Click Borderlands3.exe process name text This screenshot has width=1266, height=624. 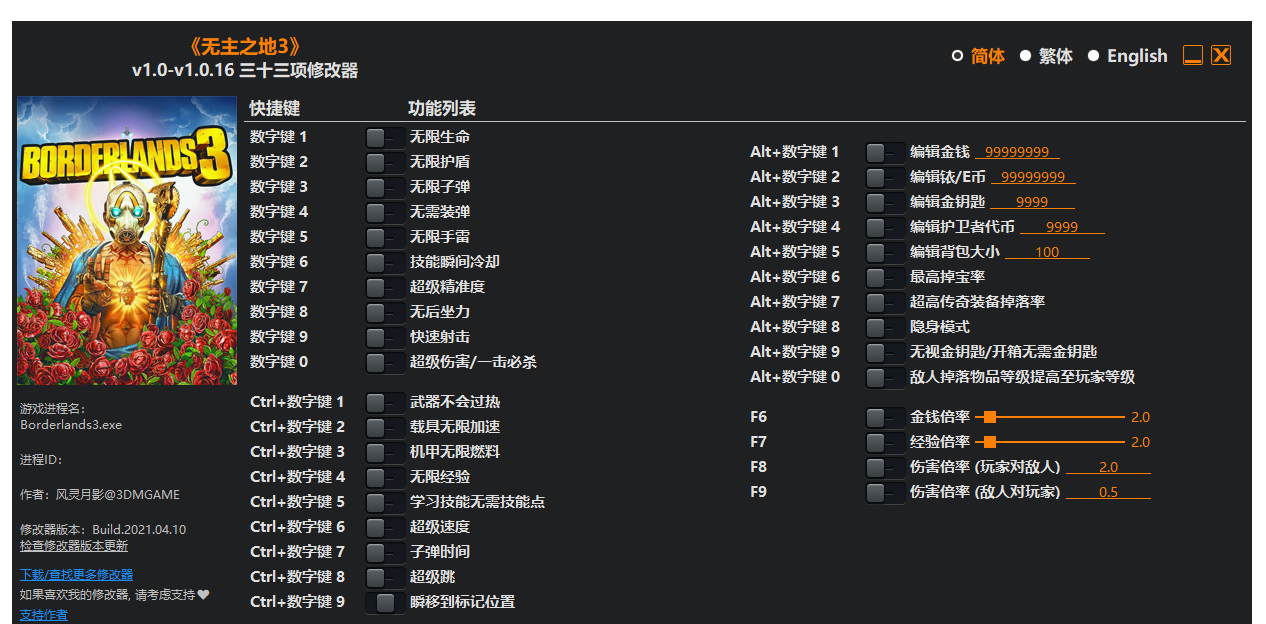coord(71,424)
